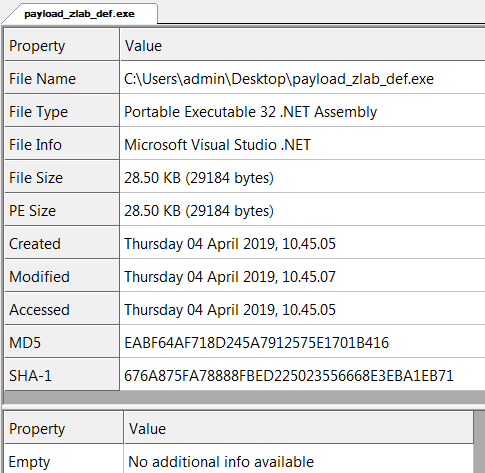Click the Modified timestamp value
Screen dimensions: 485x473
point(230,277)
